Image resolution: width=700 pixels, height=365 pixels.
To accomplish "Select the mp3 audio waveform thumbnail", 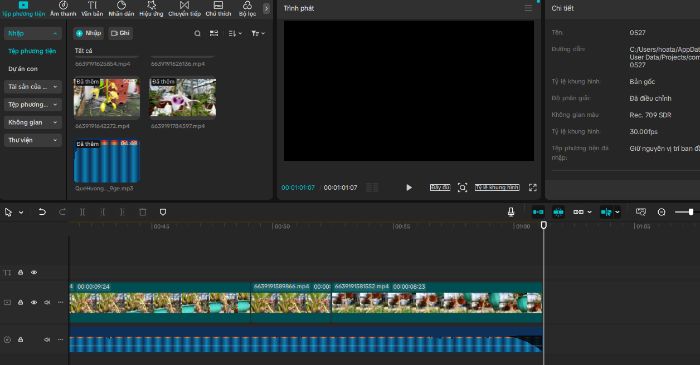I will [x=107, y=161].
